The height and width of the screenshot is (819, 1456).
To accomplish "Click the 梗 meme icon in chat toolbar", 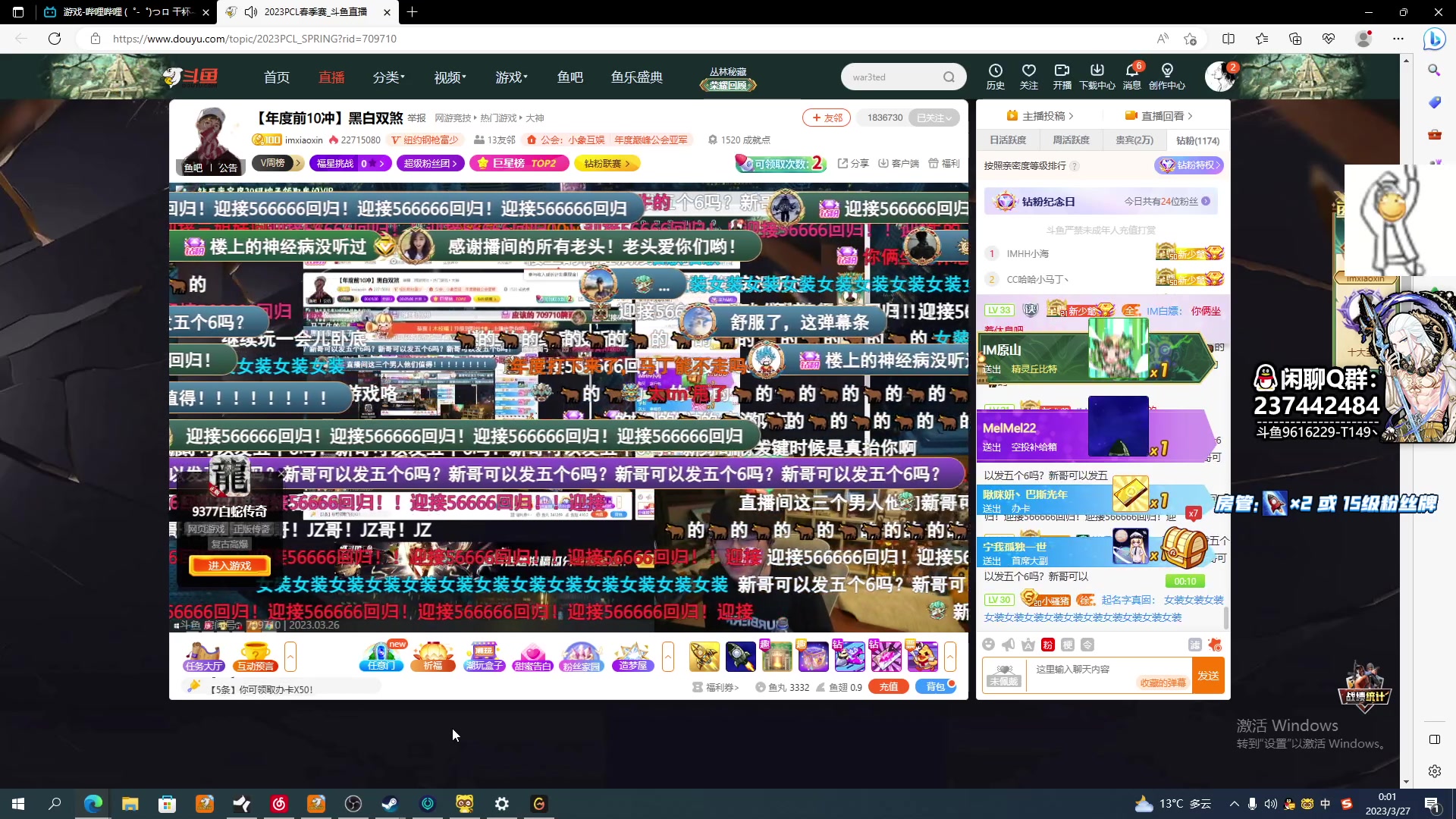I will pos(1067,645).
